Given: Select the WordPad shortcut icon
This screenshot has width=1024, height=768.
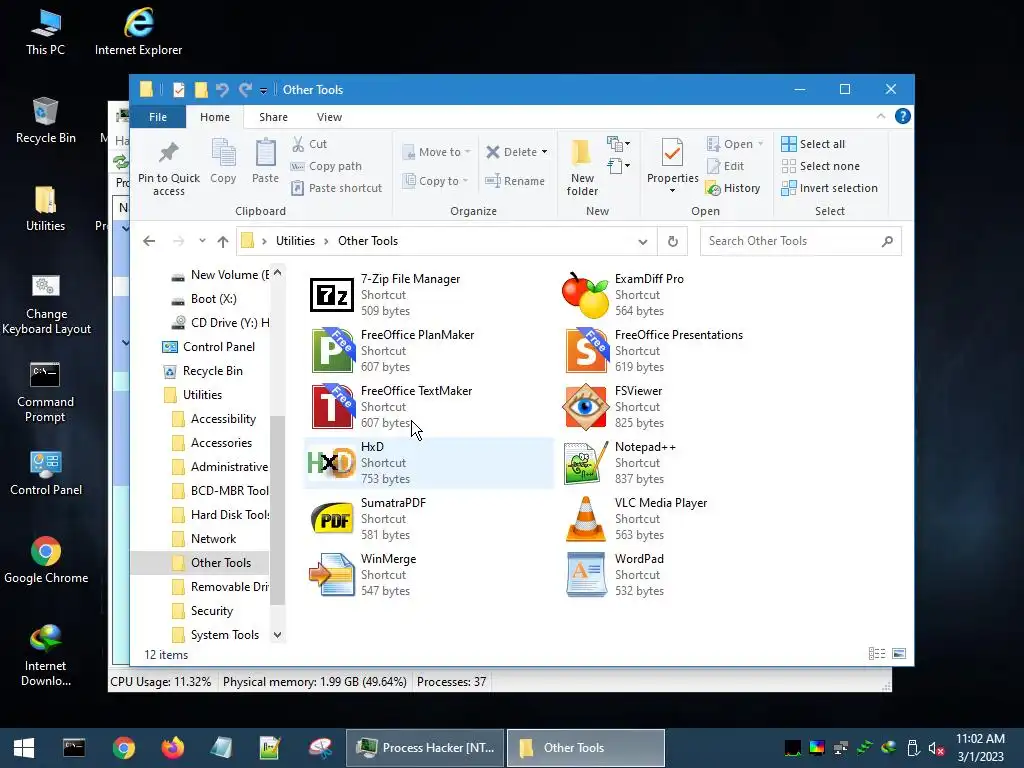Looking at the screenshot, I should pyautogui.click(x=585, y=575).
